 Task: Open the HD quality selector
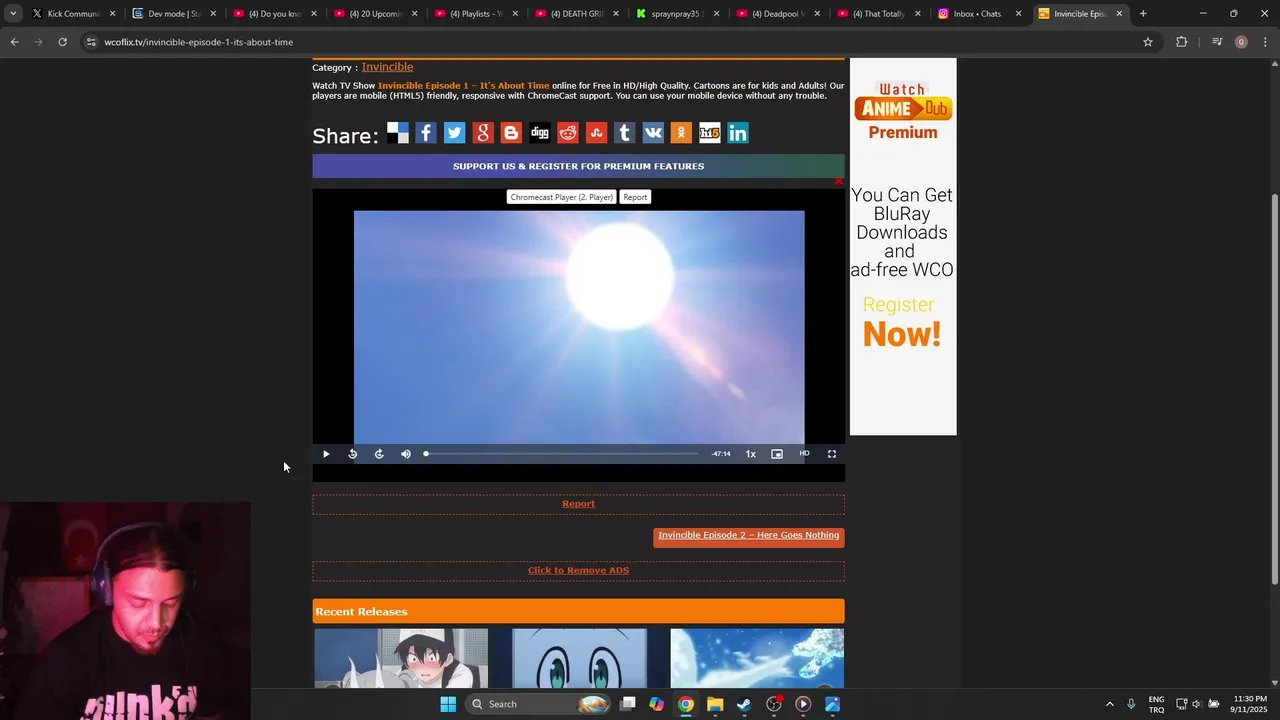[x=804, y=454]
